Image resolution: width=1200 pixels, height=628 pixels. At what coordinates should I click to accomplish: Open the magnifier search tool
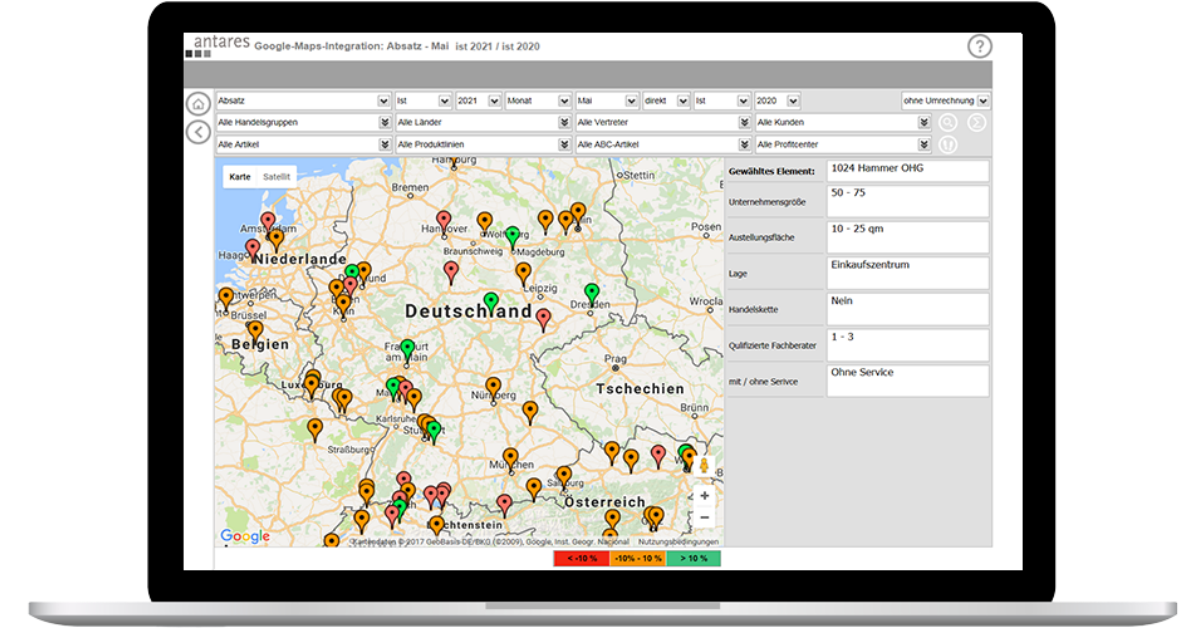tap(948, 122)
